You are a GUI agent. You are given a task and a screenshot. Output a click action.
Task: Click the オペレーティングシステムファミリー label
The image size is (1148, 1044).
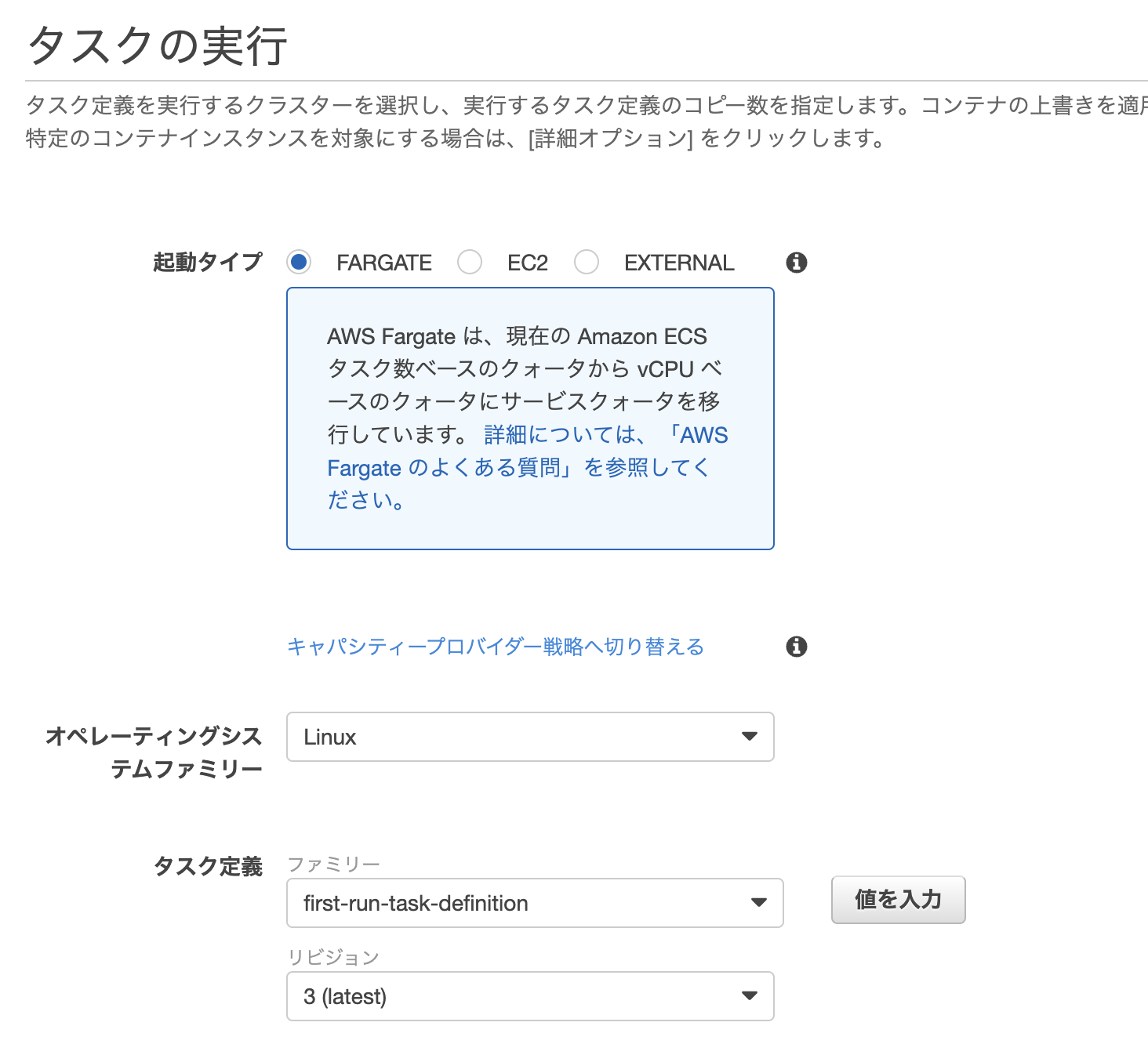pos(154,752)
